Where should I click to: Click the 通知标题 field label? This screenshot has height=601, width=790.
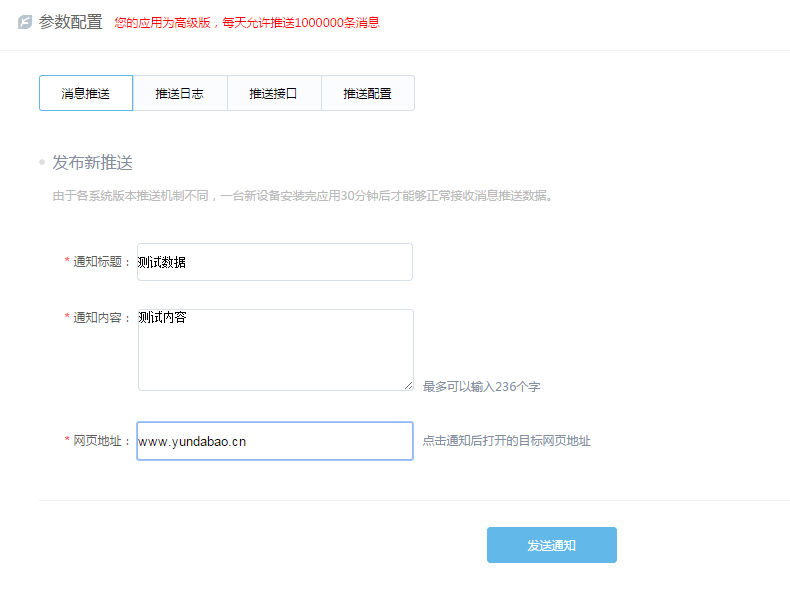(101, 262)
